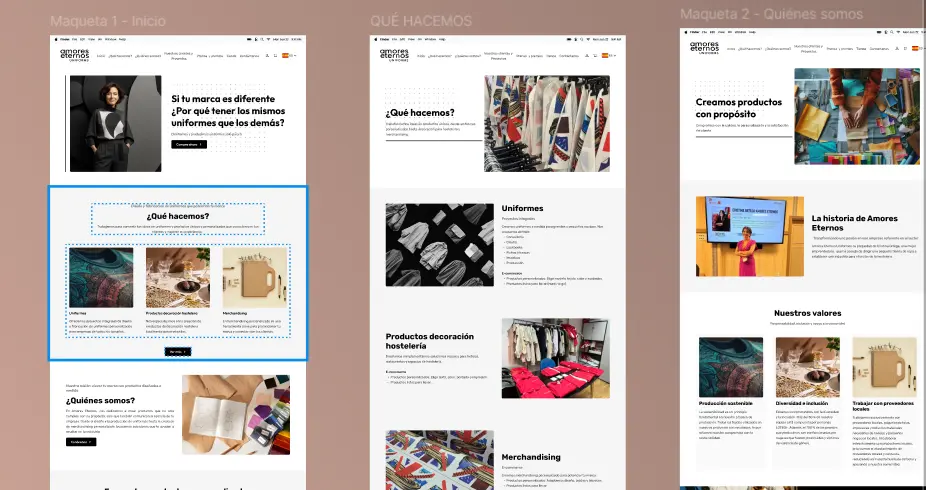Select the 'Producción sostenible' value image in Maqueta 2
Viewport: 926px width, 490px height.
(730, 366)
